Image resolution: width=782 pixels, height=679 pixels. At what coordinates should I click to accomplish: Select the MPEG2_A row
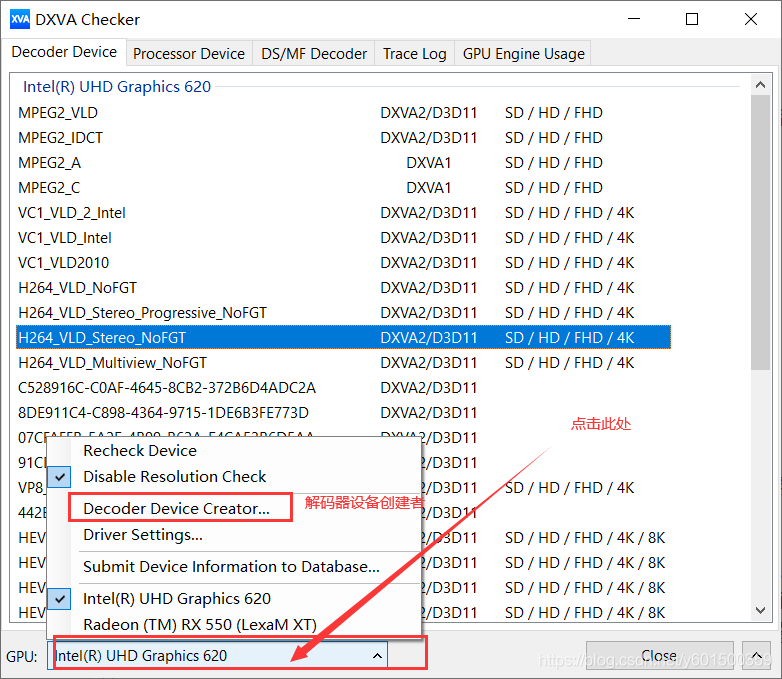(343, 163)
